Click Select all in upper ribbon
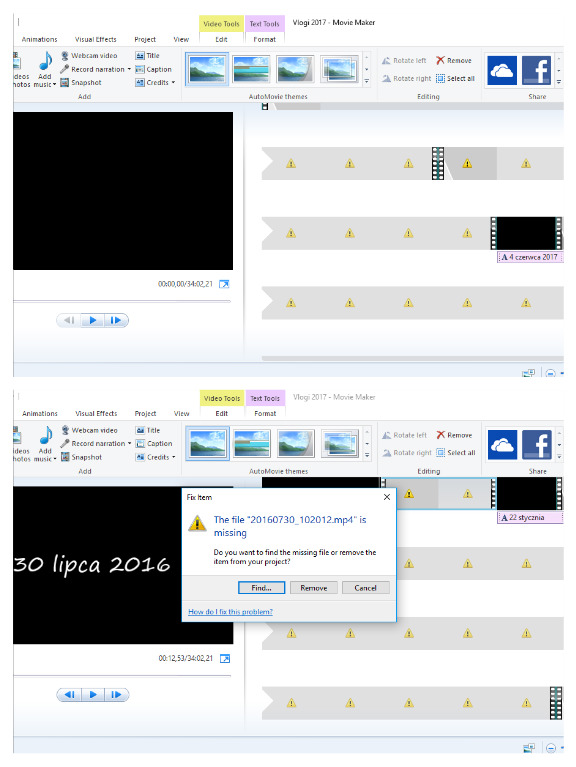The height and width of the screenshot is (767, 576). [x=455, y=78]
